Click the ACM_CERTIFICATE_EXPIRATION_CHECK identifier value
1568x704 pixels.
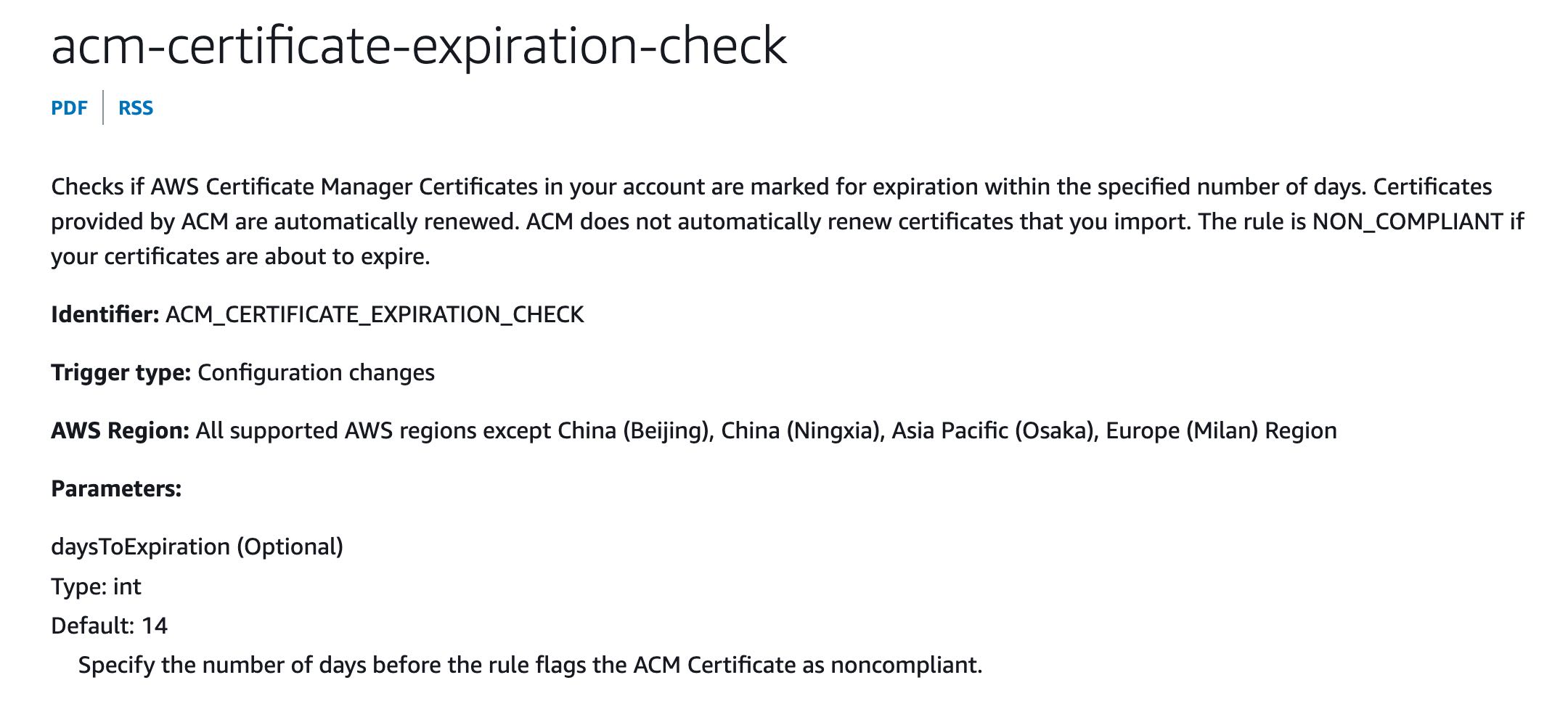375,315
